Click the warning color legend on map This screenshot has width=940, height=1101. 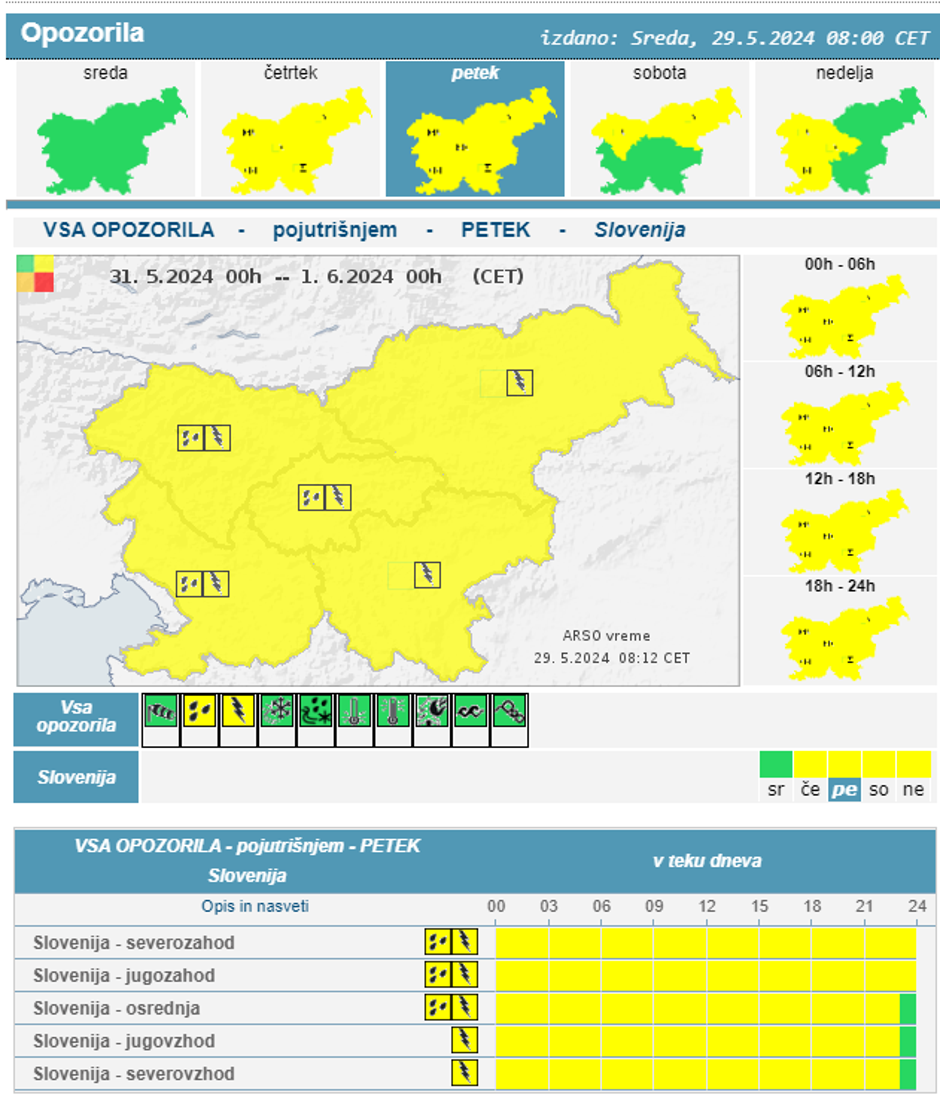click(x=35, y=273)
